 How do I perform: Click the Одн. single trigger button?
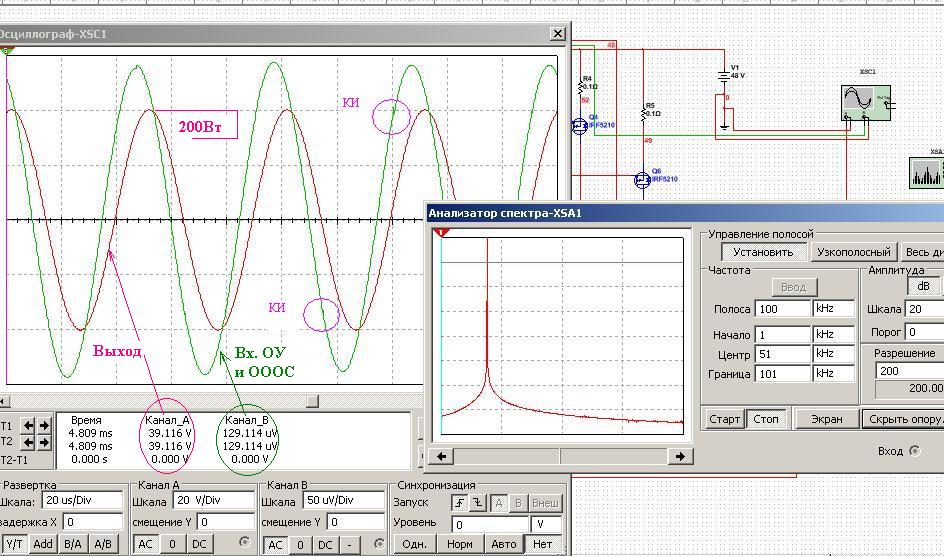coord(414,544)
